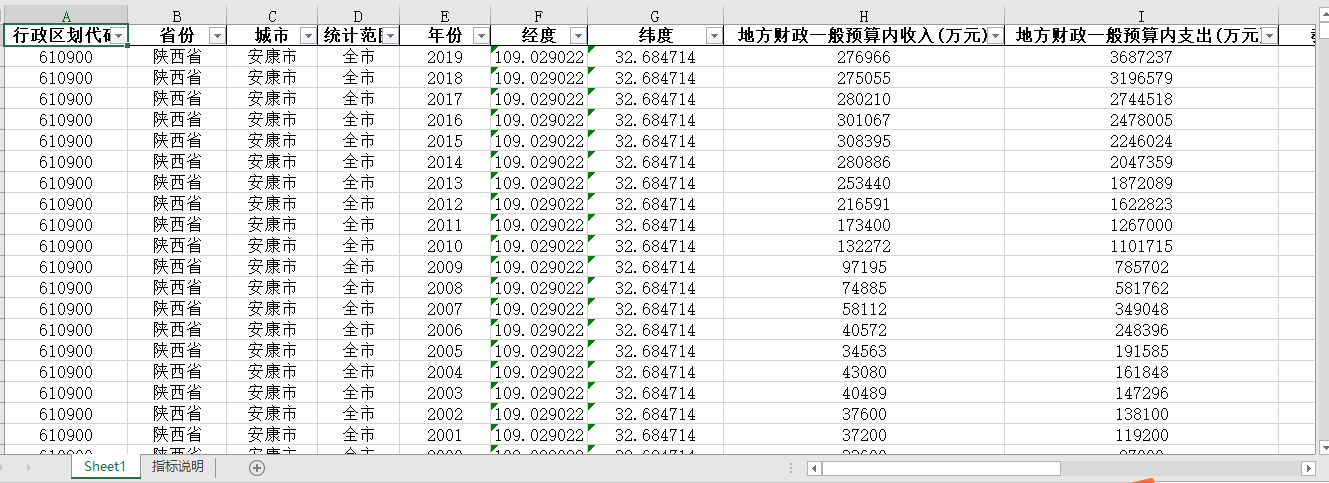Select expenditure cell 349048
This screenshot has height=483, width=1329.
click(x=1141, y=309)
